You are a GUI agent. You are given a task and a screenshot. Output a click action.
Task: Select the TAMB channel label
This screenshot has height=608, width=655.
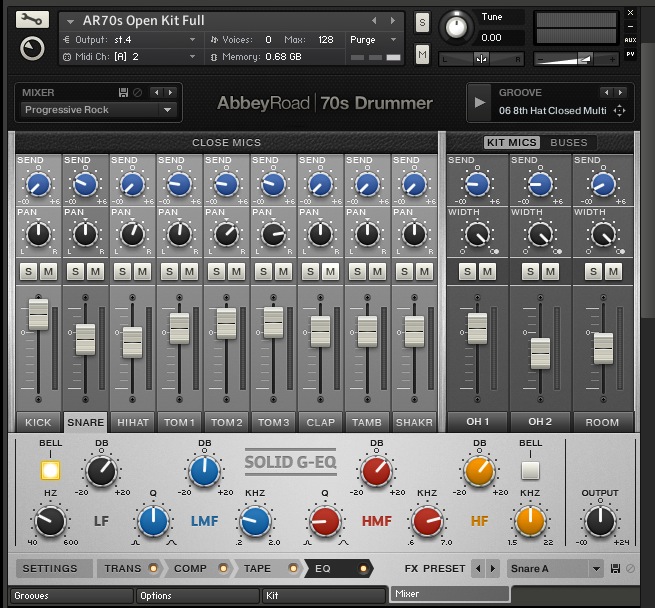(367, 422)
